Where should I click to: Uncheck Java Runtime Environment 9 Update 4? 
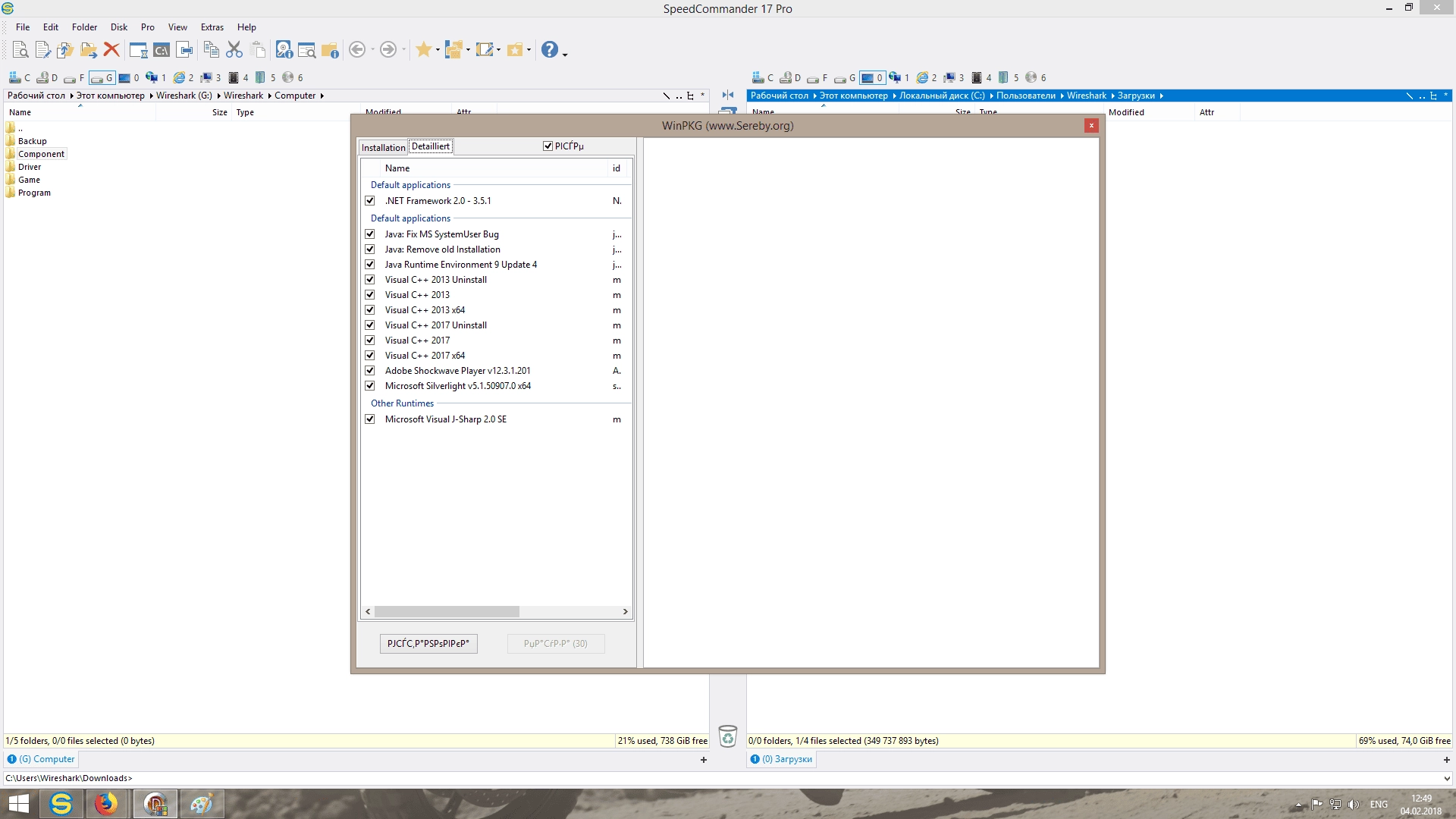click(370, 265)
